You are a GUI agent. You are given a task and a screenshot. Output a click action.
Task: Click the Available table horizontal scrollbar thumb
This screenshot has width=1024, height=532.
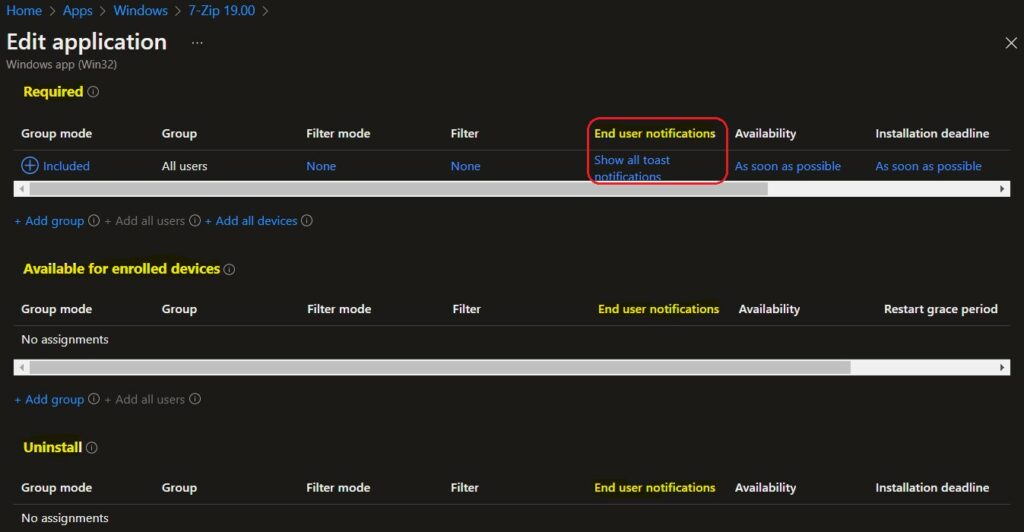point(440,368)
